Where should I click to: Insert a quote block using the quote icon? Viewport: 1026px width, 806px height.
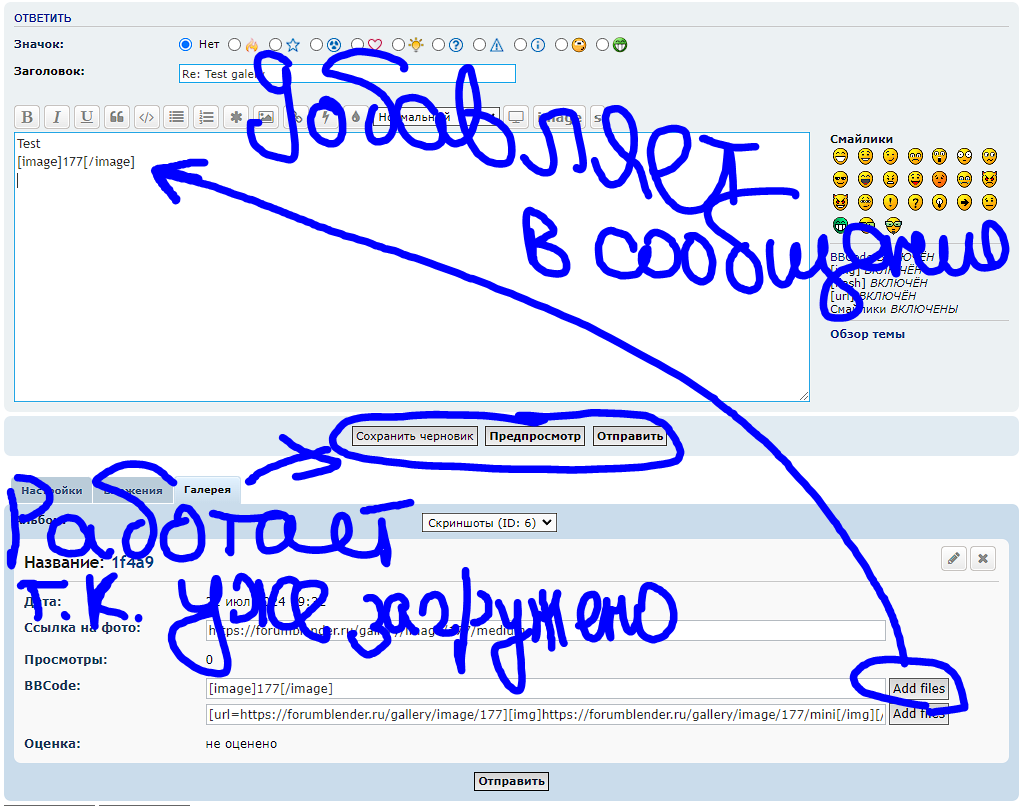pyautogui.click(x=117, y=117)
